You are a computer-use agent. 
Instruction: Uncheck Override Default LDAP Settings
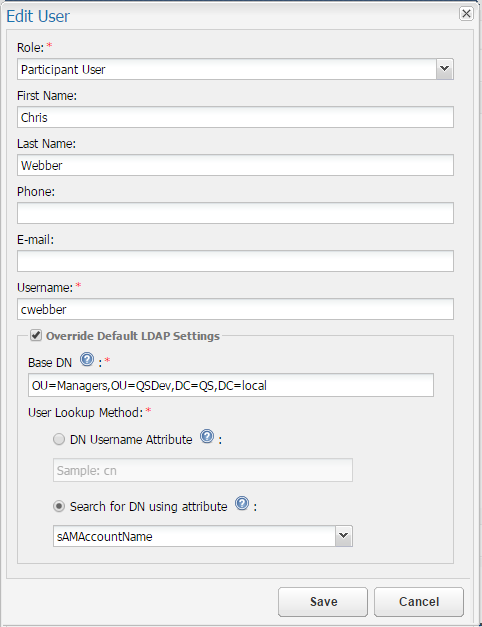tap(36, 335)
